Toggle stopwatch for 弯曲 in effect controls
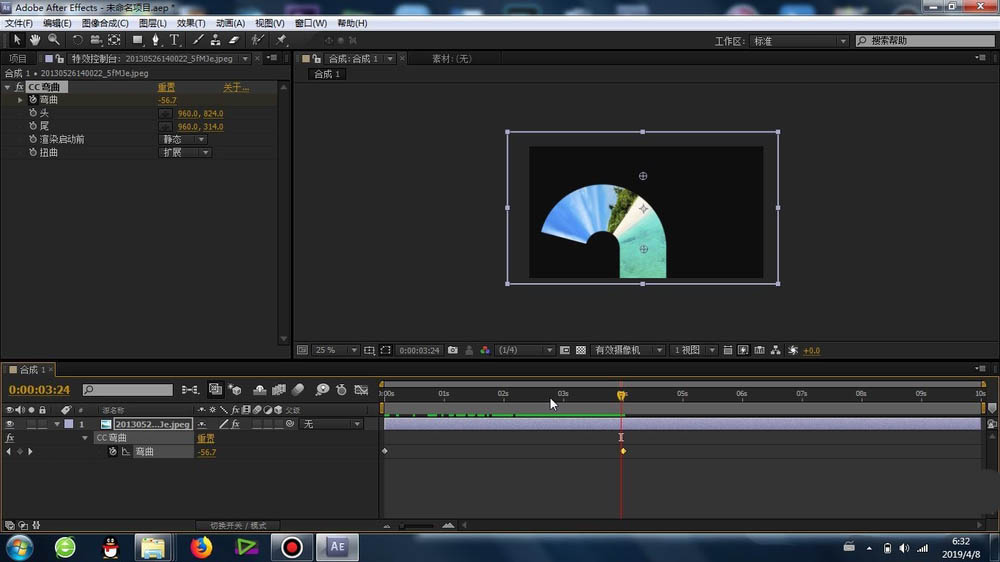The image size is (1000, 562). [32, 100]
